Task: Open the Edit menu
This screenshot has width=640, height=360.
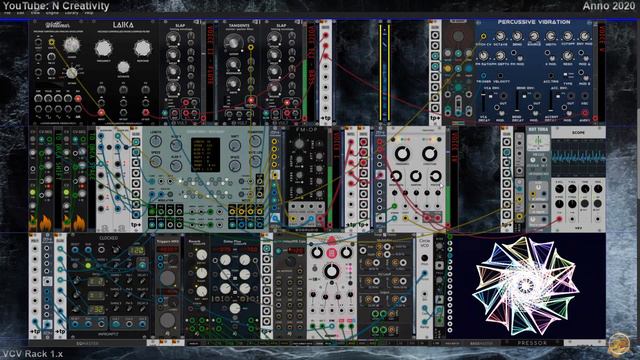Action: point(20,13)
